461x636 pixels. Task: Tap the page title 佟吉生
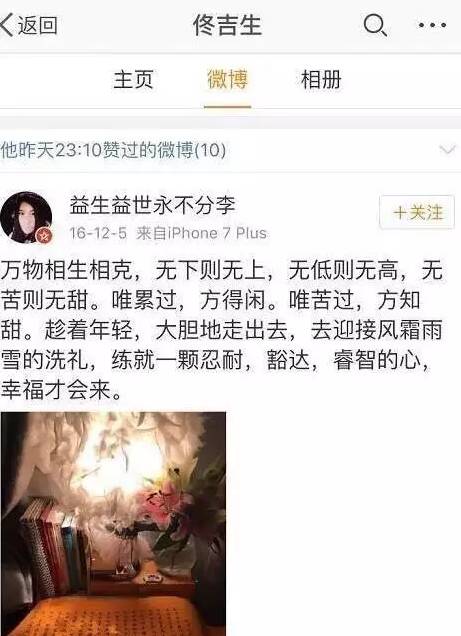[227, 25]
